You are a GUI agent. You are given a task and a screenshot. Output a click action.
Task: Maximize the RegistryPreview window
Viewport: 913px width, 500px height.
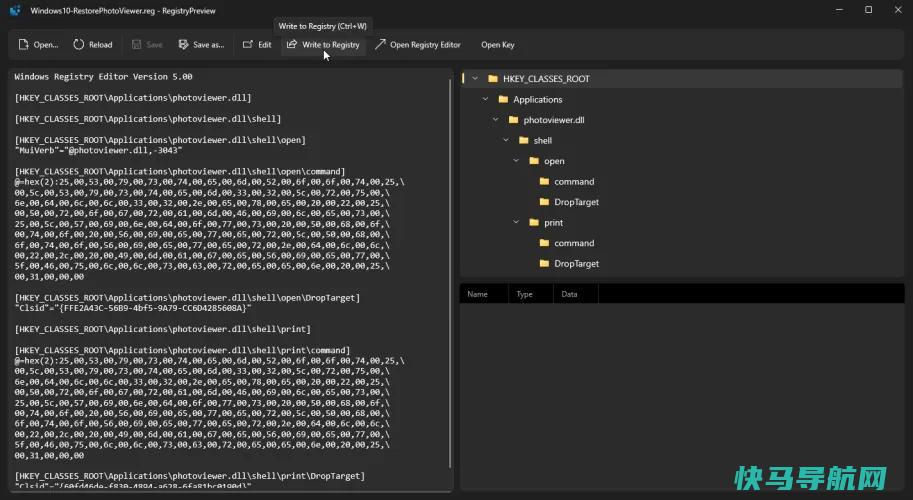[x=868, y=10]
